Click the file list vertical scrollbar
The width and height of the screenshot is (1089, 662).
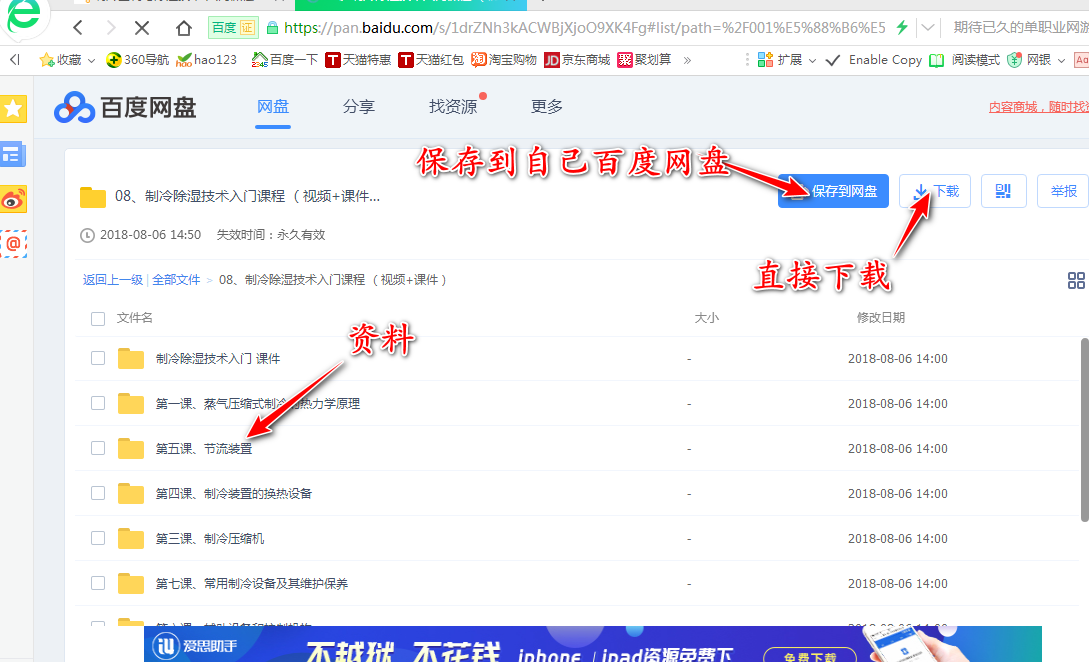point(1083,430)
